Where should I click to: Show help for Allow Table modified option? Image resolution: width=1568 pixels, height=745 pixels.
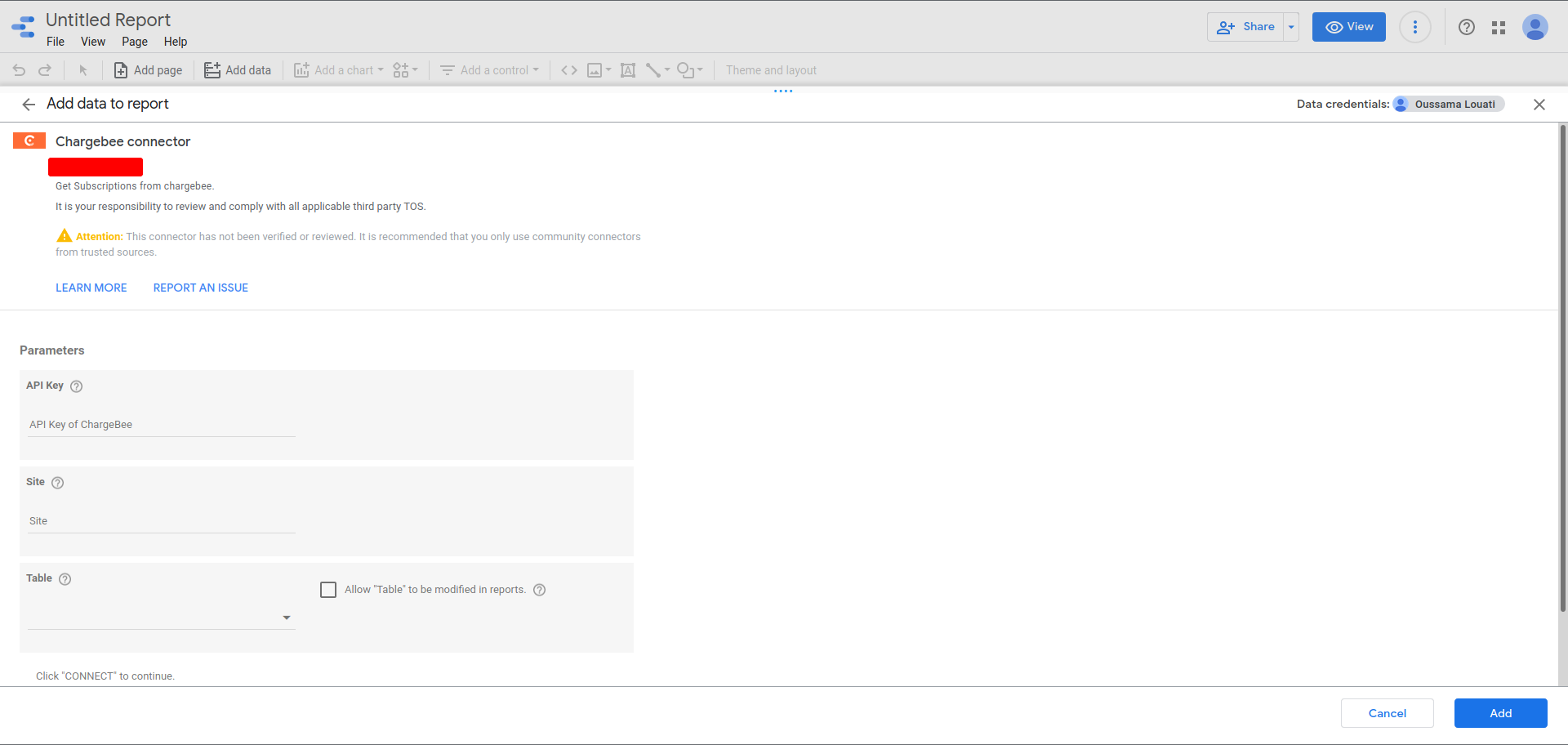(x=540, y=590)
